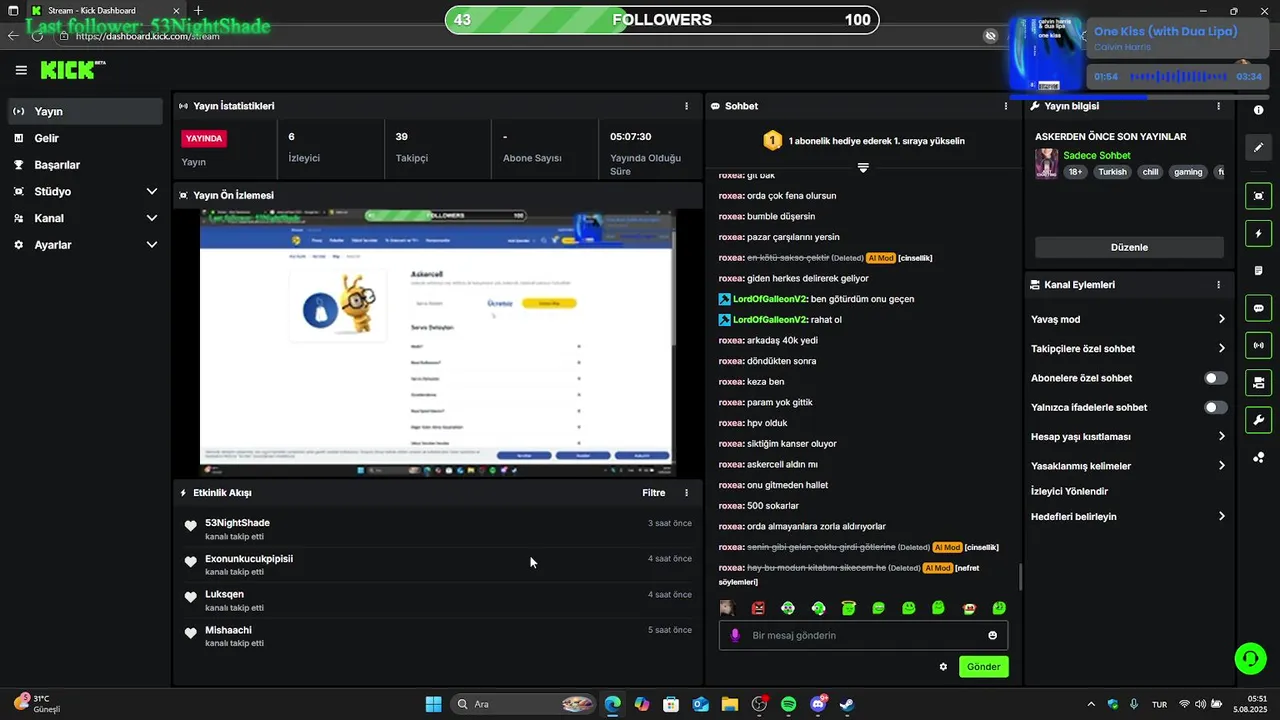The height and width of the screenshot is (720, 1280).
Task: Click the gaming tag chip
Action: 1188,172
